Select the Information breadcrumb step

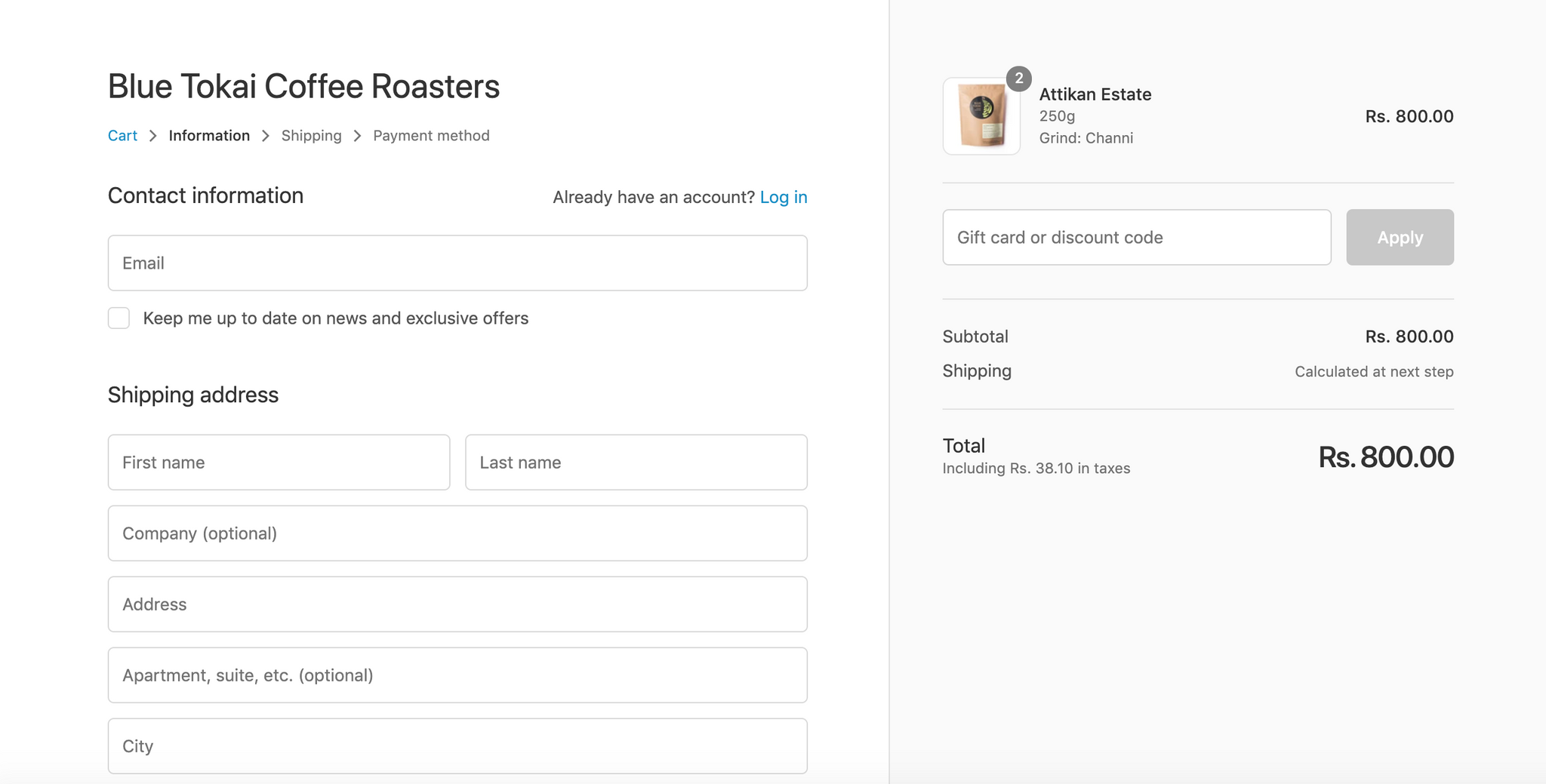coord(209,136)
